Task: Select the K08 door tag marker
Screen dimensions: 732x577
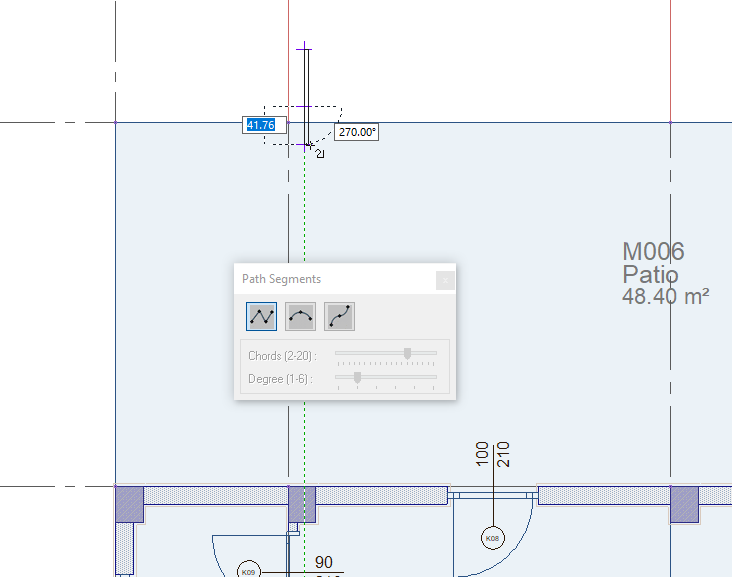Action: pyautogui.click(x=493, y=538)
